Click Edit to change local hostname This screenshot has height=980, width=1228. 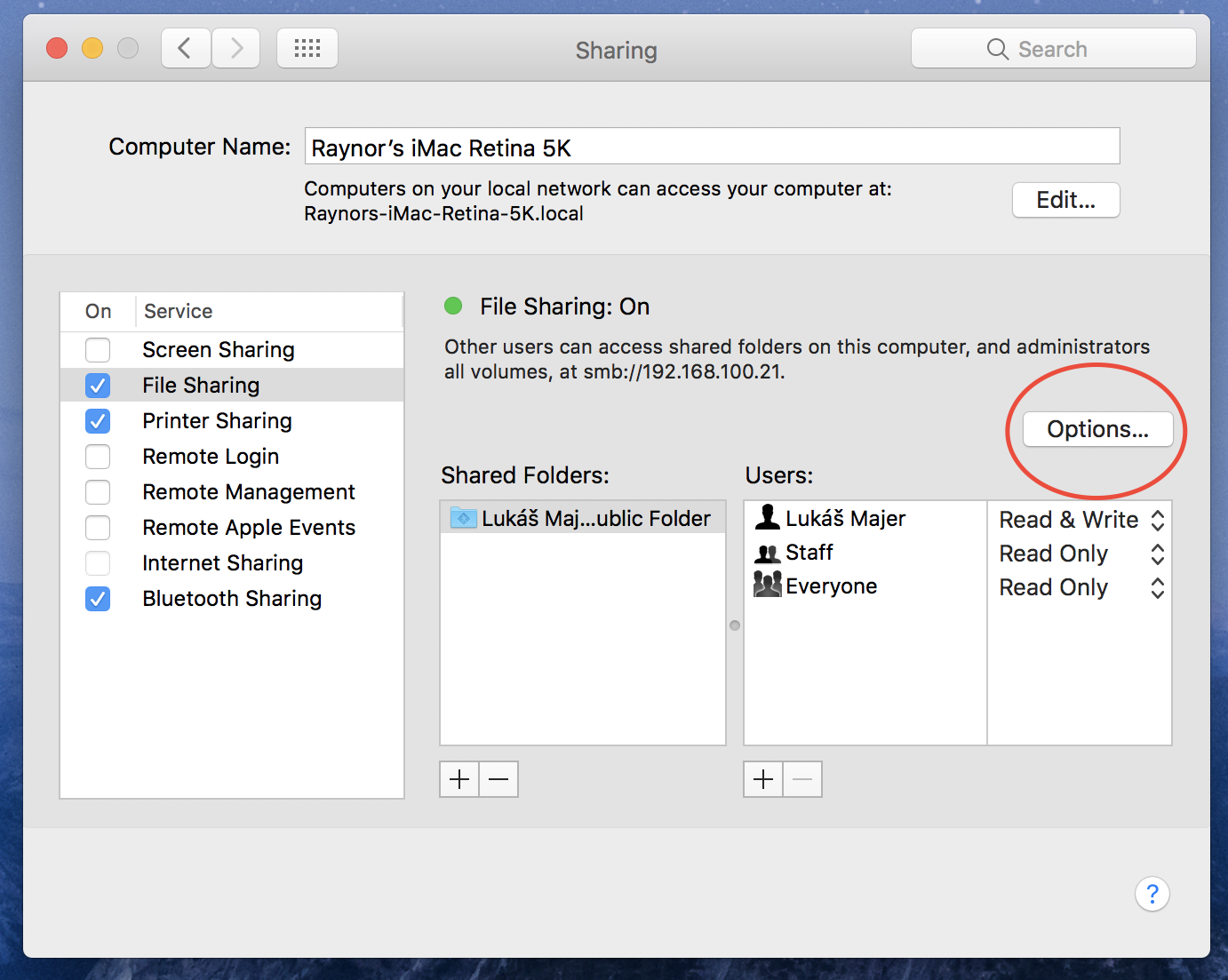click(x=1065, y=200)
